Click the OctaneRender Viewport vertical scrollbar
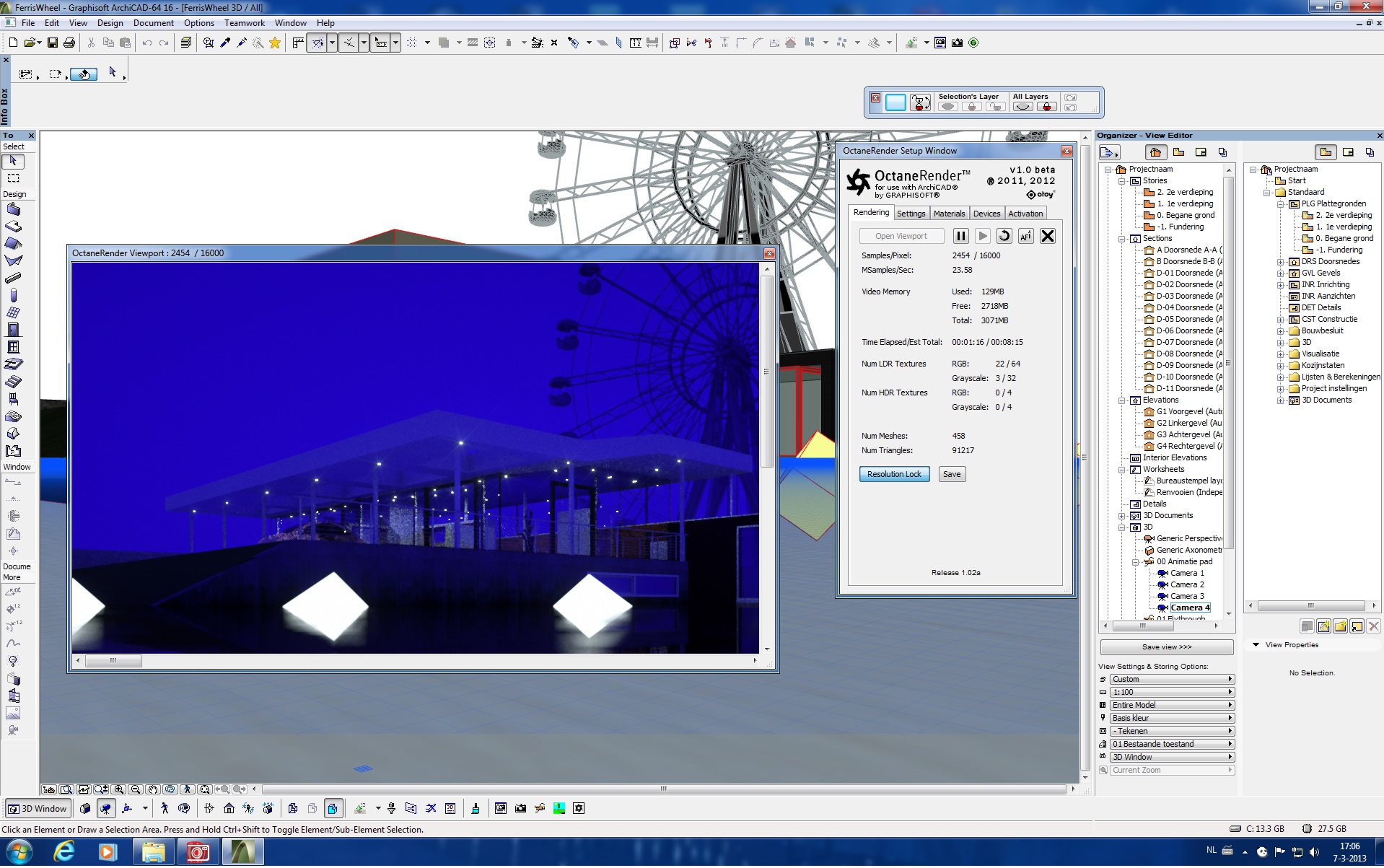 [767, 460]
